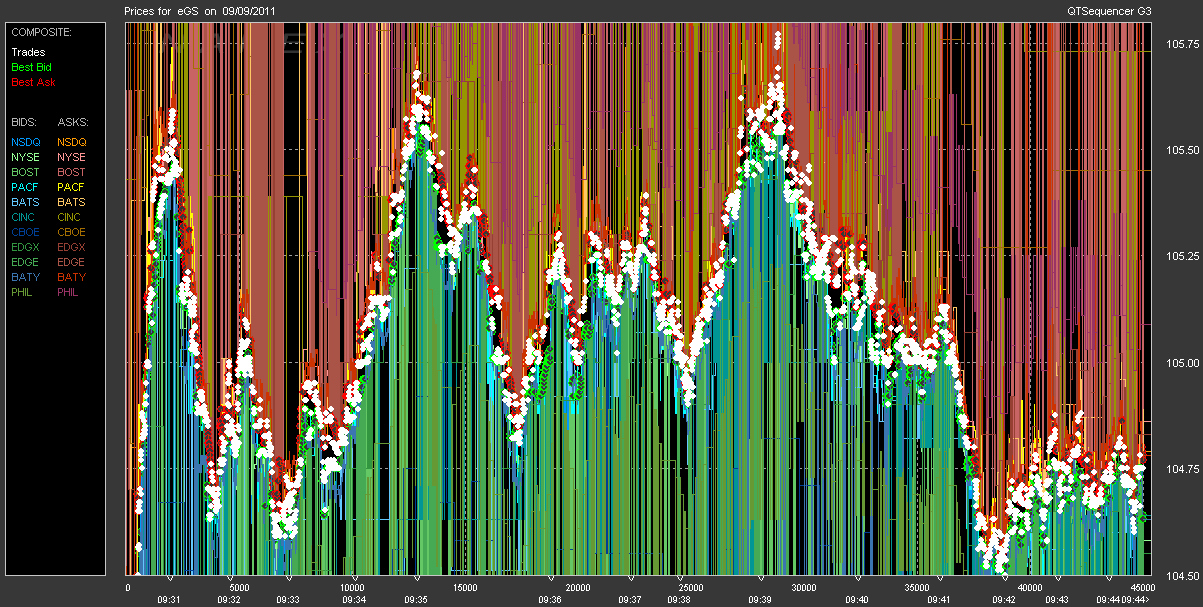
Task: Click the 25000 sequence axis label
Action: (x=691, y=588)
